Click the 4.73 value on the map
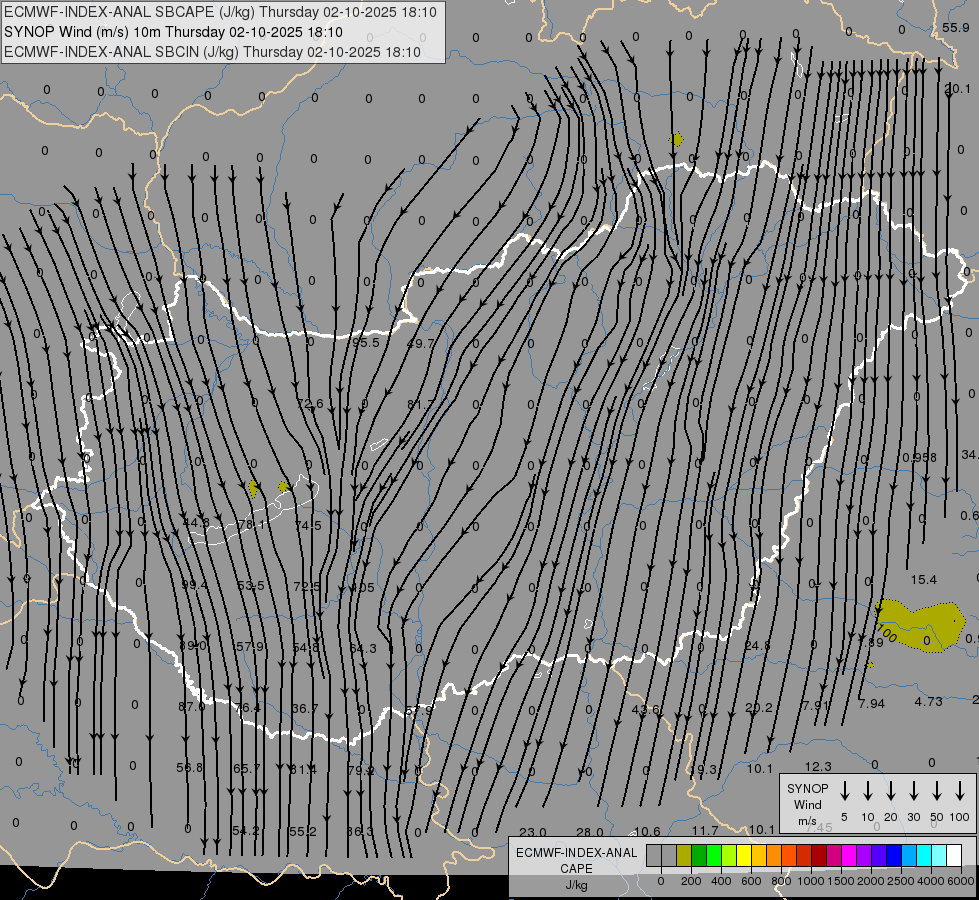The height and width of the screenshot is (900, 979). 928,701
